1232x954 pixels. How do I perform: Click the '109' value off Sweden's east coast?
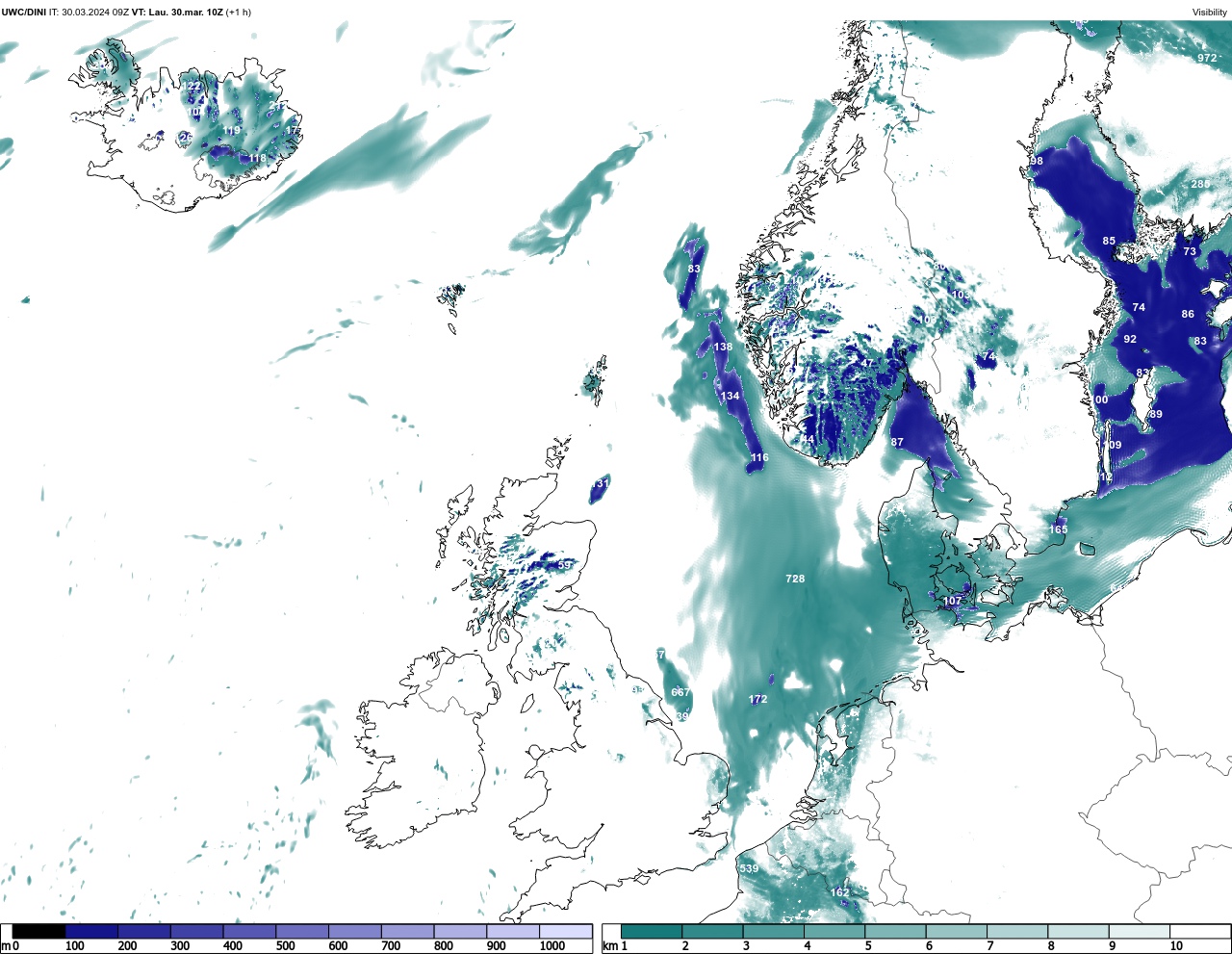point(1113,445)
